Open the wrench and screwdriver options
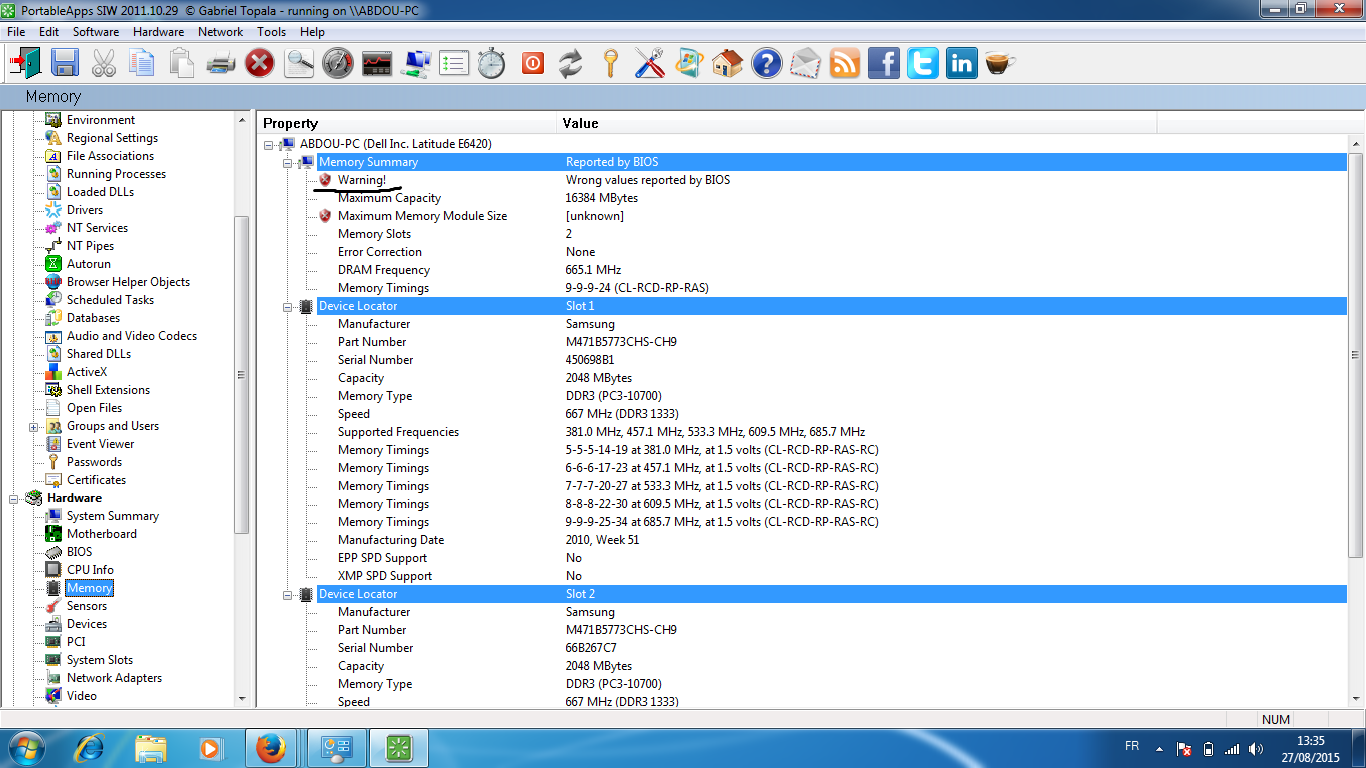1366x768 pixels. 649,64
